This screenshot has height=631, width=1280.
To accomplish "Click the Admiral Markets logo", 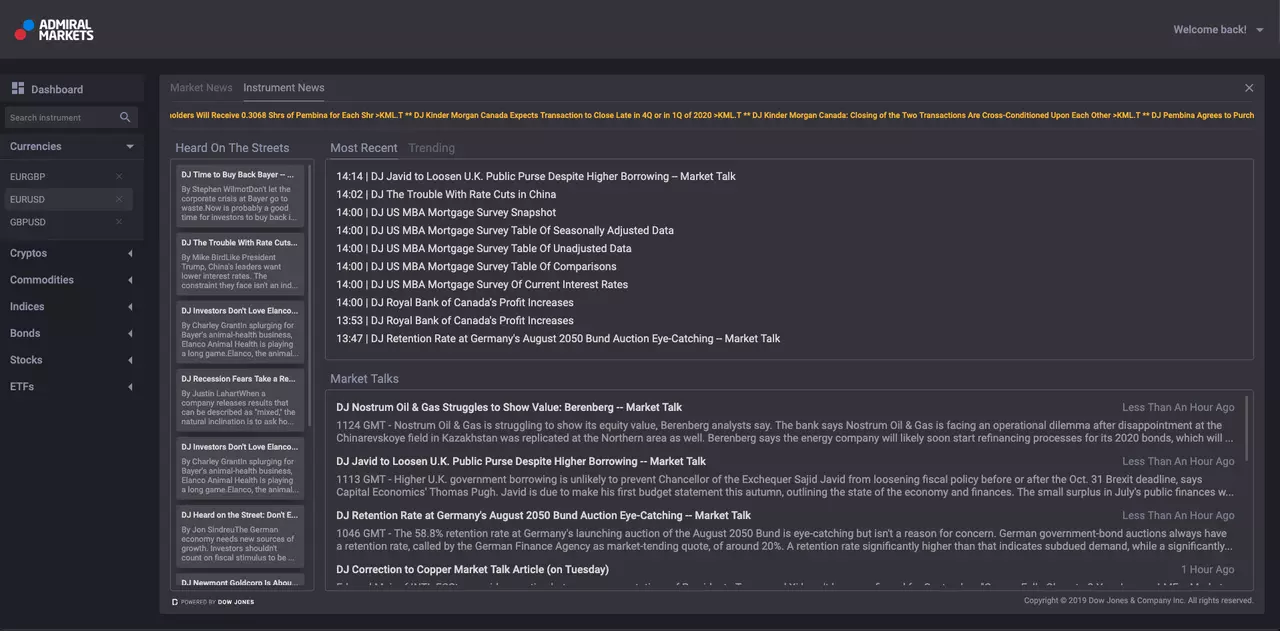I will pyautogui.click(x=54, y=30).
